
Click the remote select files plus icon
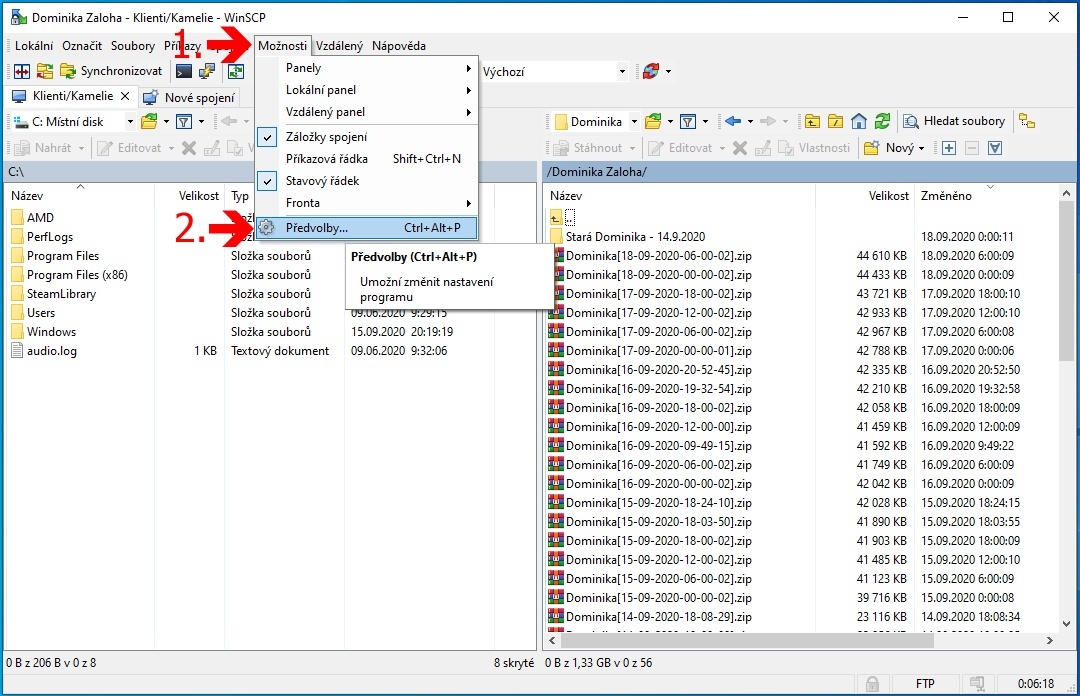point(949,148)
